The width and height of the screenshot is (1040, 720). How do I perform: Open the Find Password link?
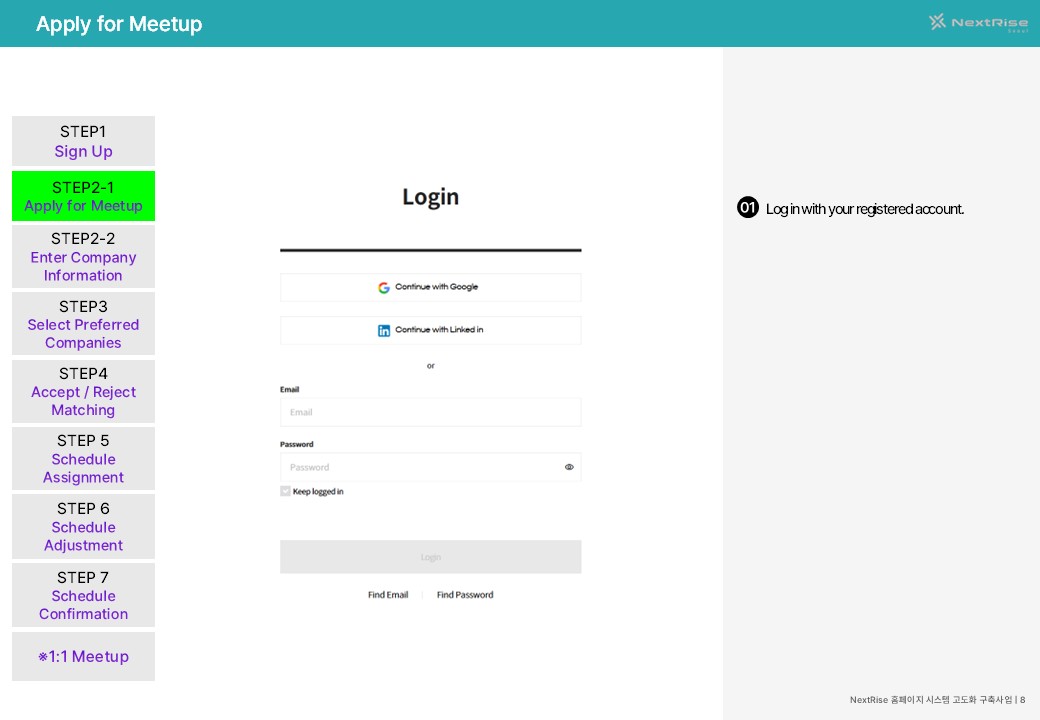[465, 595]
